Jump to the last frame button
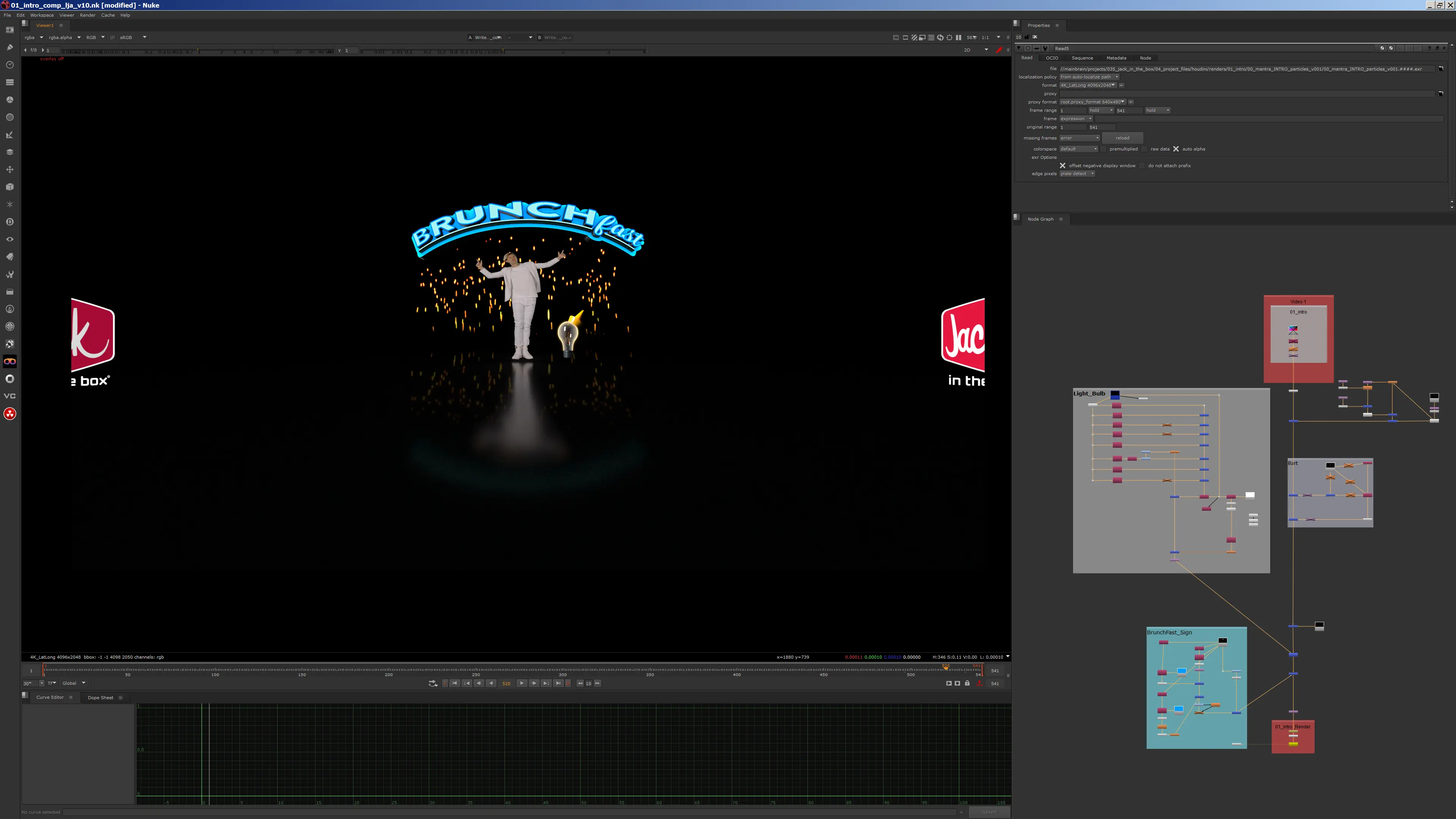 (558, 683)
